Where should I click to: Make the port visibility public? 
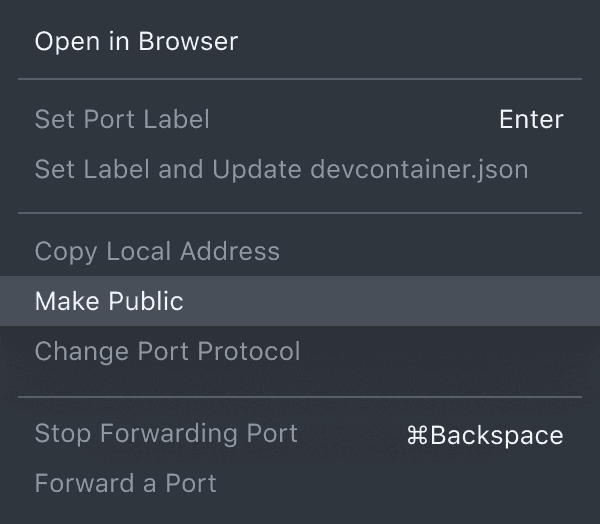(109, 301)
